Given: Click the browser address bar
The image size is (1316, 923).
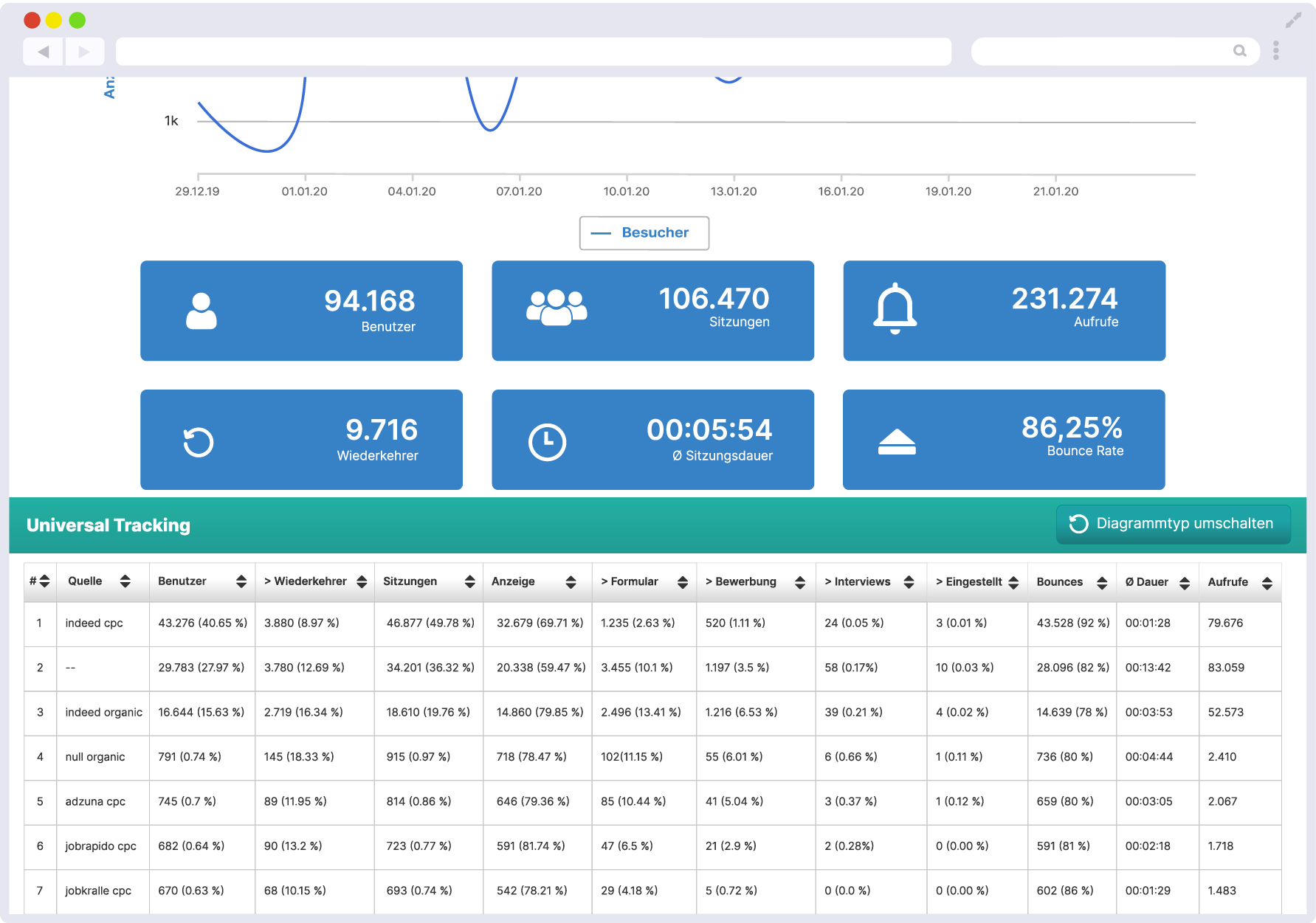Looking at the screenshot, I should tap(534, 52).
